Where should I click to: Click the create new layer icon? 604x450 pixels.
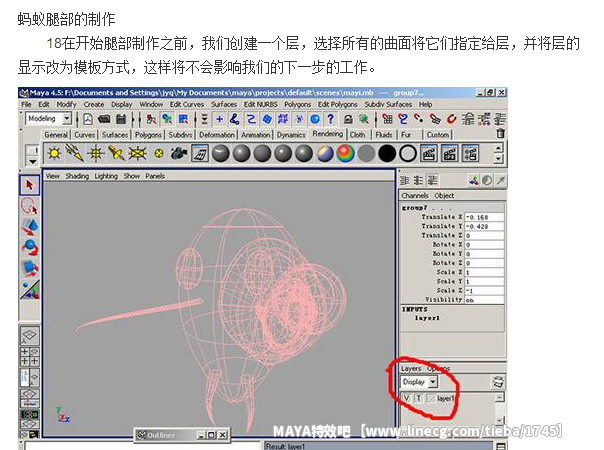coord(498,382)
